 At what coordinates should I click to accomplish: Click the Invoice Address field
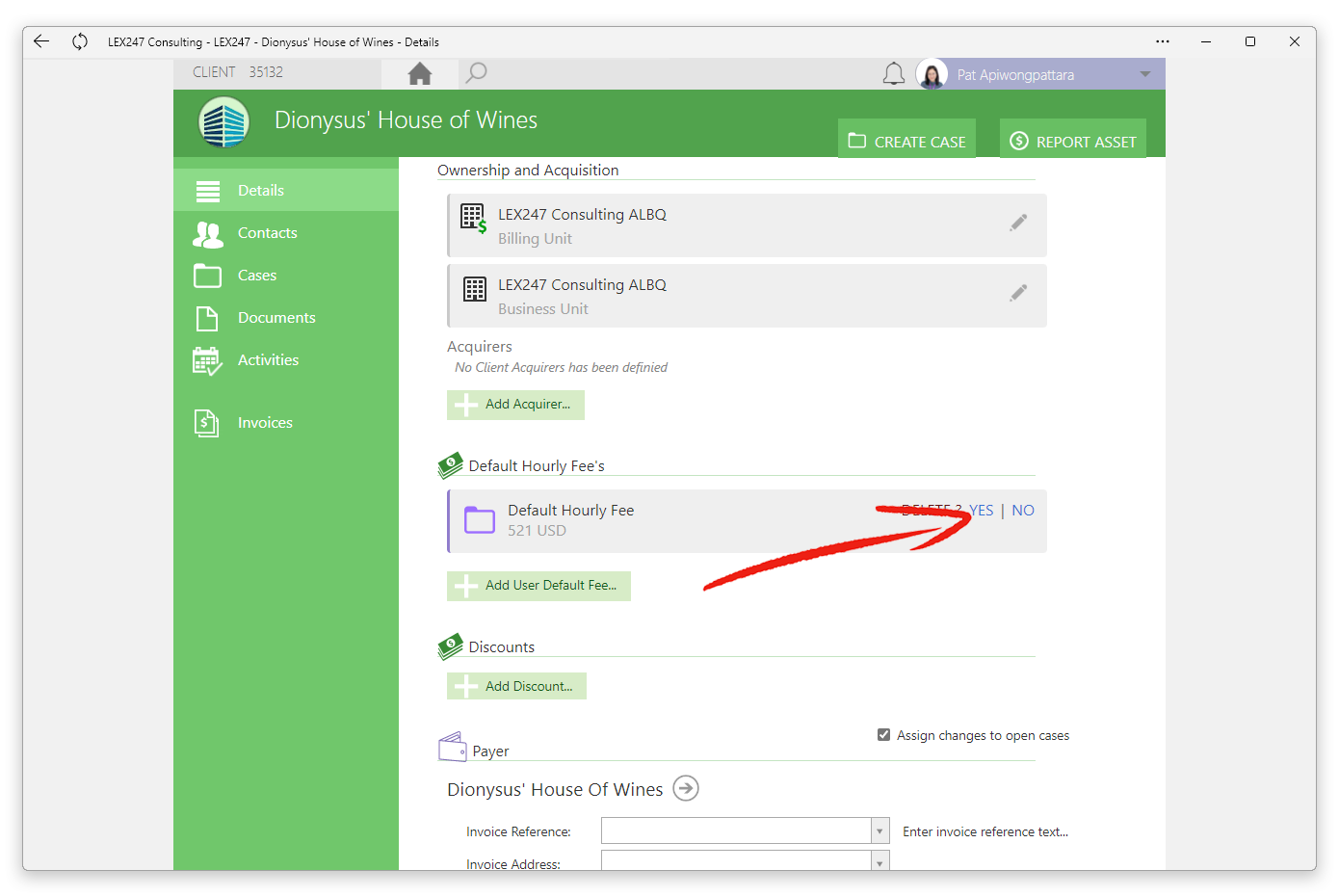point(737,861)
